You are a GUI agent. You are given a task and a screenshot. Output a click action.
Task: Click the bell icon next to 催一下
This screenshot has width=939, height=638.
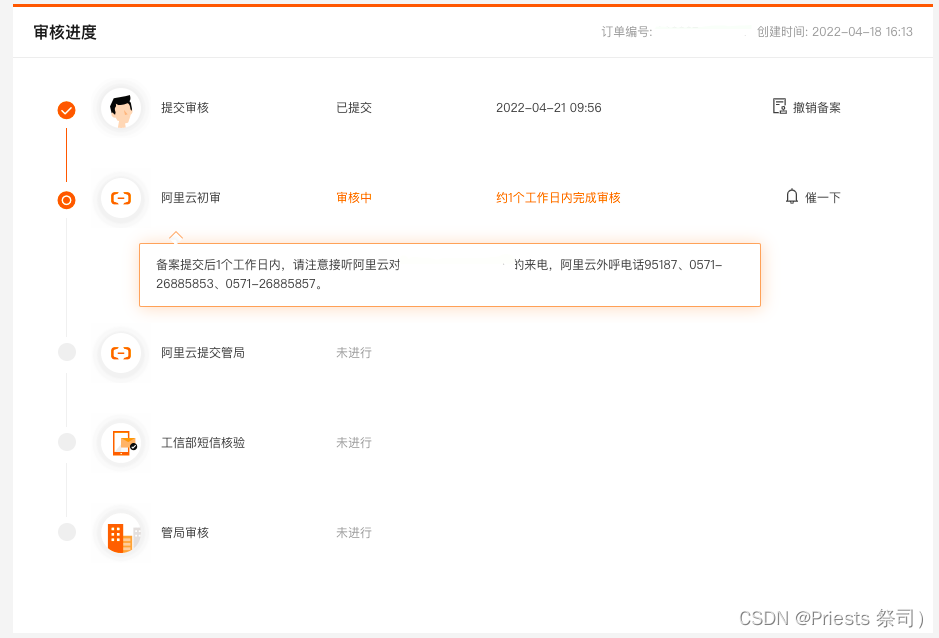pos(792,196)
